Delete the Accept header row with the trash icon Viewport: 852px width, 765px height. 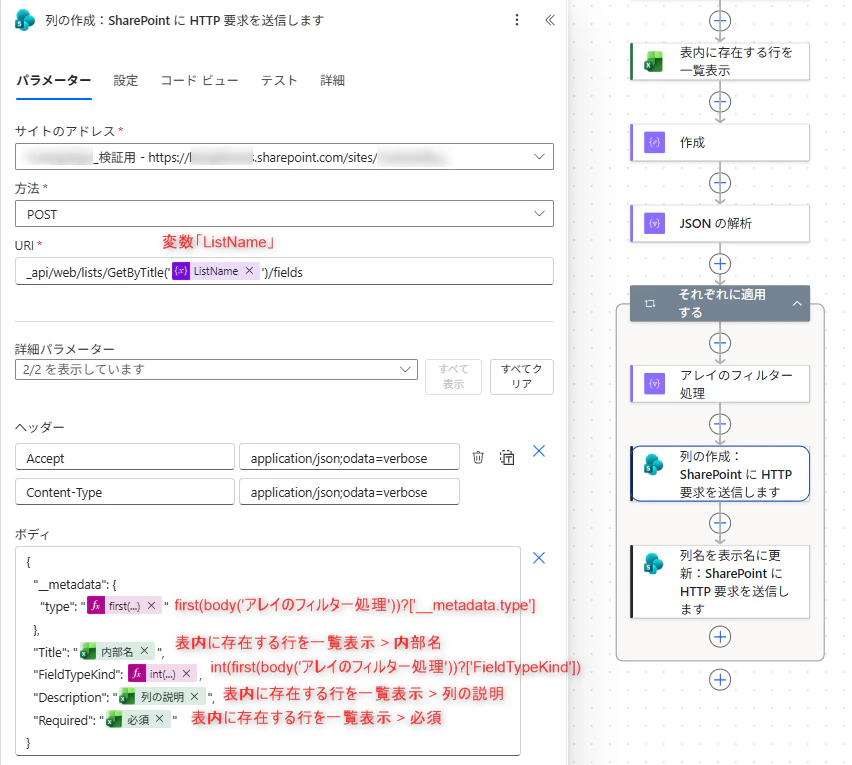(478, 457)
